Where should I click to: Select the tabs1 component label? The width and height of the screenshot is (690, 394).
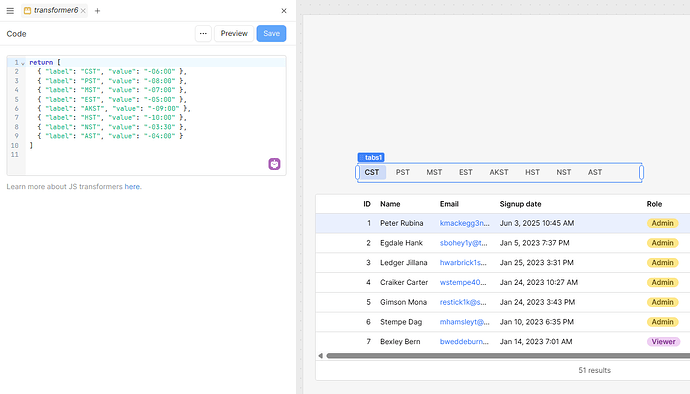pyautogui.click(x=371, y=157)
